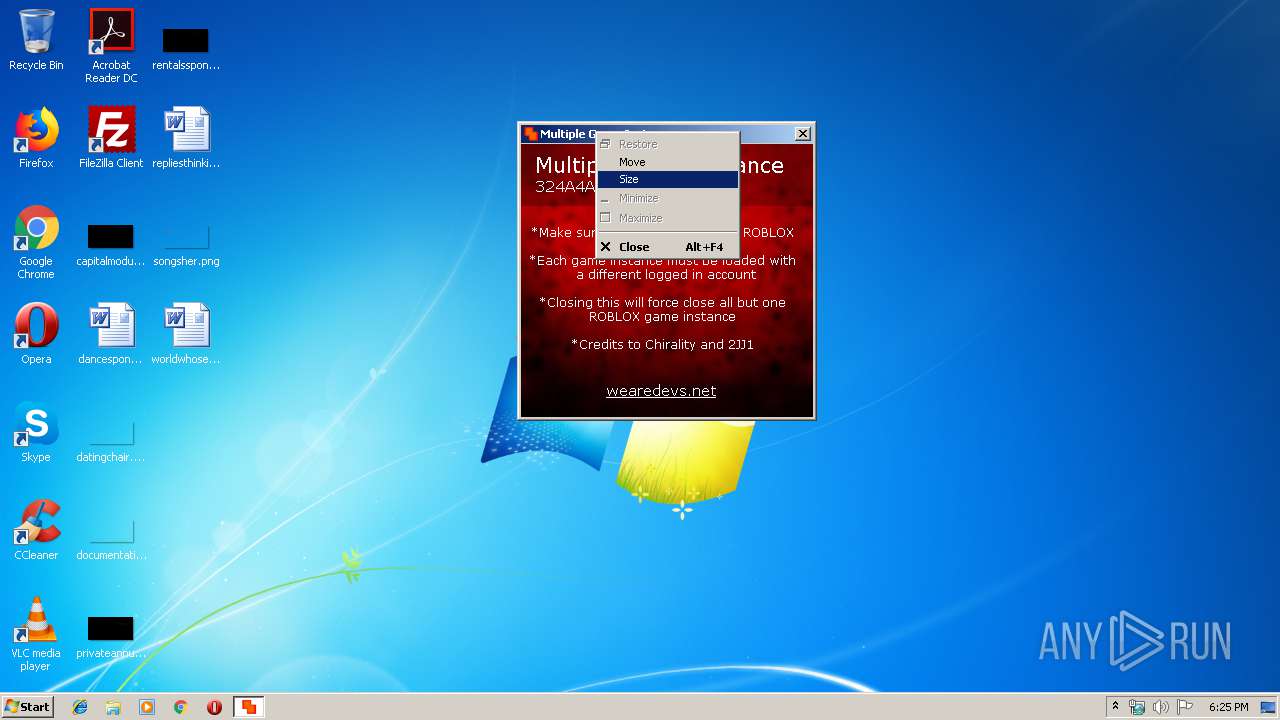Viewport: 1280px width, 720px height.
Task: Open the Skype desktop shortcut
Action: [x=36, y=432]
